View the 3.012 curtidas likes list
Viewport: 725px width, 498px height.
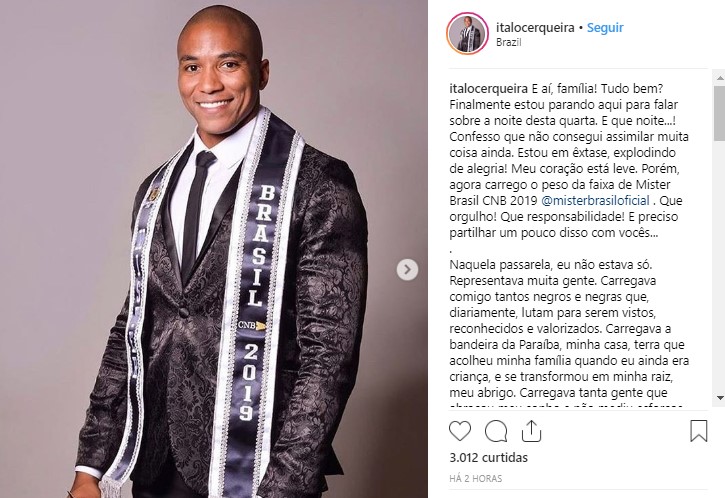[488, 457]
